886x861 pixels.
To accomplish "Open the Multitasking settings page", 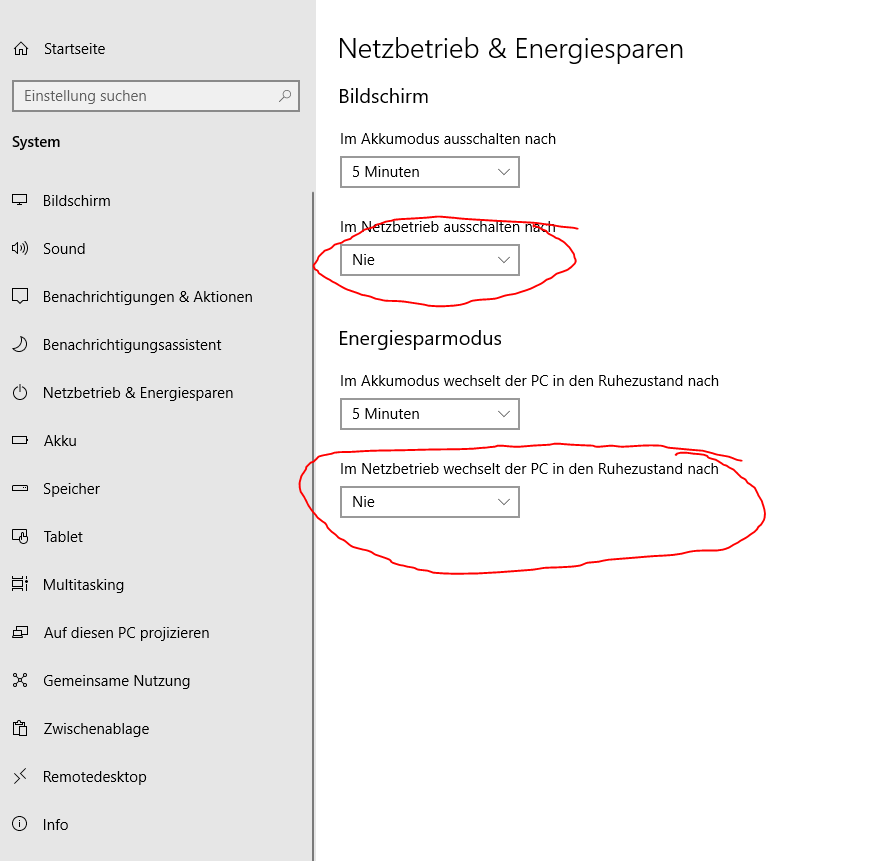I will (x=84, y=585).
